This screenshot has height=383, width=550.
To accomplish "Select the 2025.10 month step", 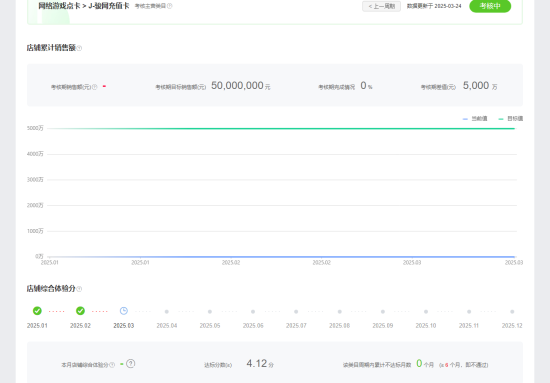I will tap(426, 311).
